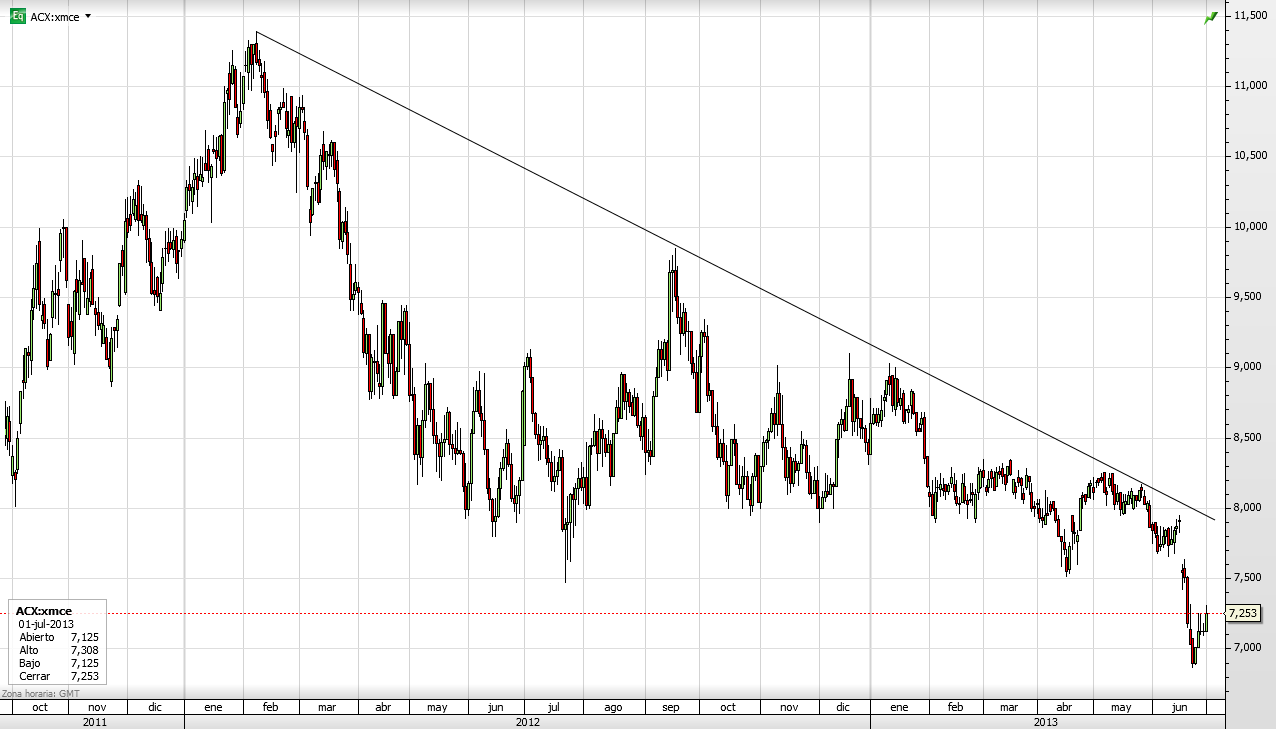The image size is (1276, 729).
Task: Click the highlighted 7,253 price tag on the axis
Action: coord(1242,613)
